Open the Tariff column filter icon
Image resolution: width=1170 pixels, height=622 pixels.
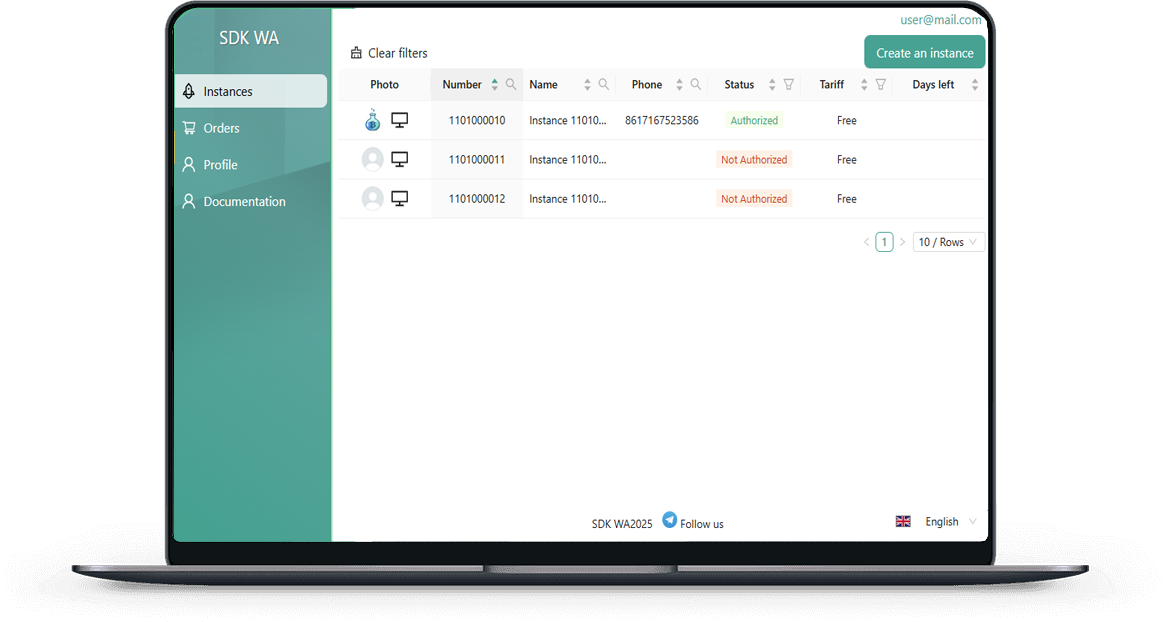pyautogui.click(x=880, y=85)
